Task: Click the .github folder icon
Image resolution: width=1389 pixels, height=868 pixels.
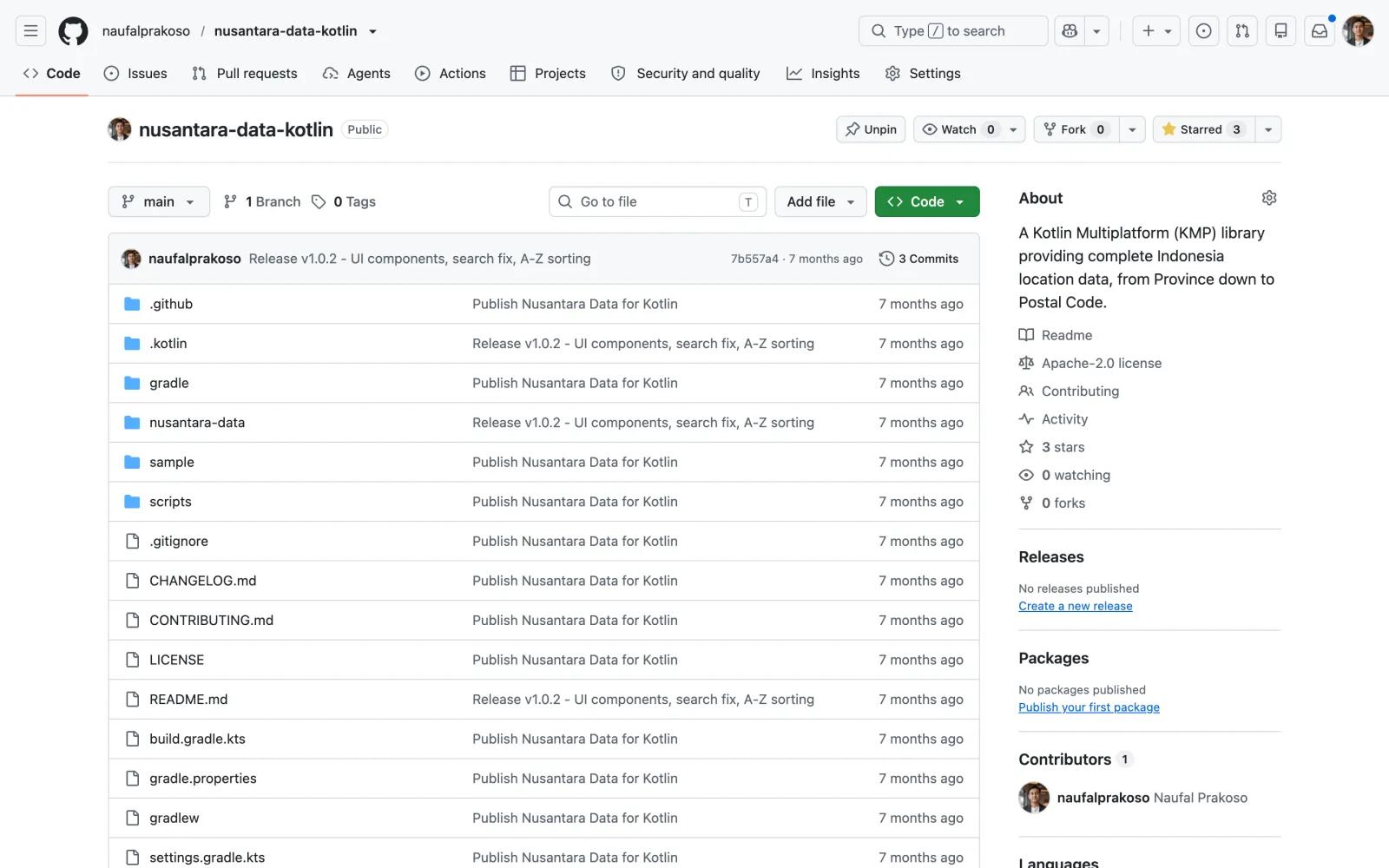Action: click(132, 304)
